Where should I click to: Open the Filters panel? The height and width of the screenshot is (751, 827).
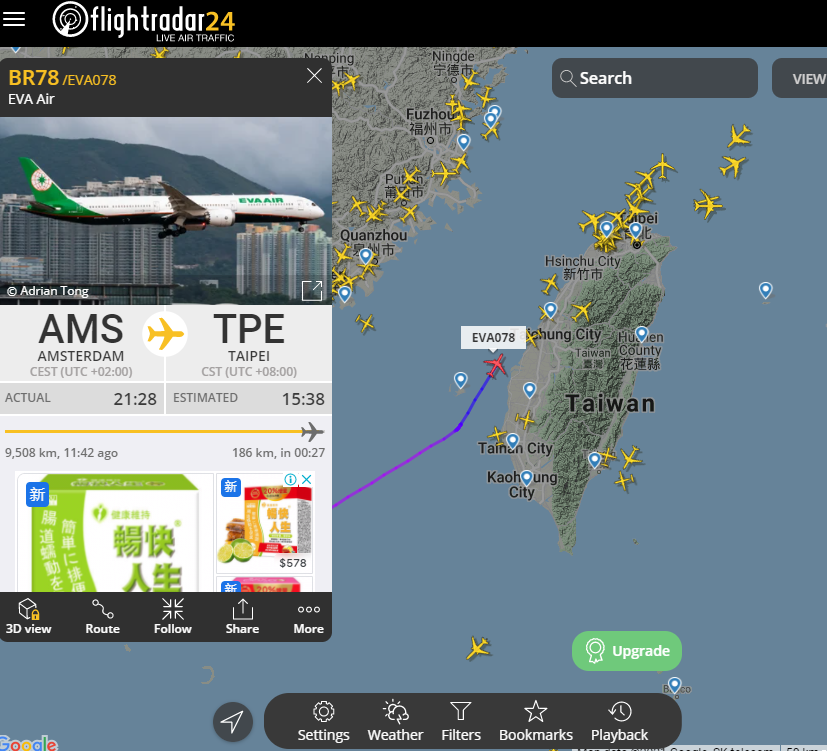click(x=461, y=721)
